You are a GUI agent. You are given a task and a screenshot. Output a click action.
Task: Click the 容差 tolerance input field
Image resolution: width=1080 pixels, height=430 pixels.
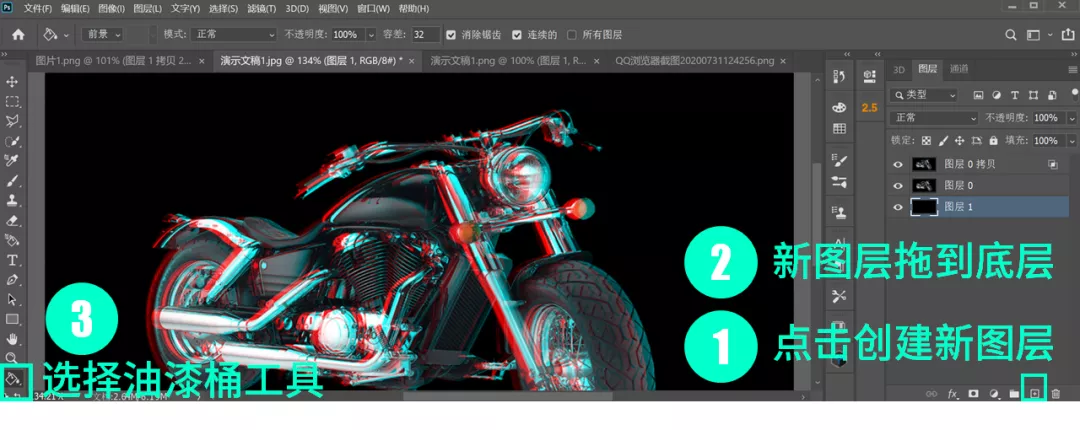tap(426, 34)
